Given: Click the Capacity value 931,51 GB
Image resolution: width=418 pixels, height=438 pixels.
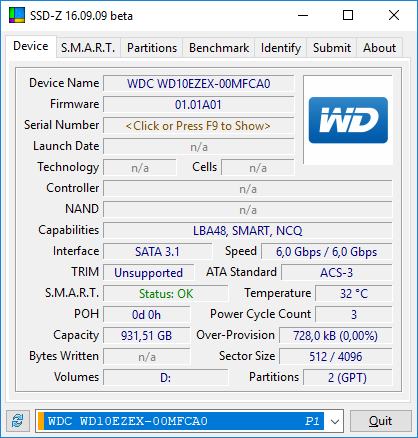Looking at the screenshot, I should (x=147, y=336).
